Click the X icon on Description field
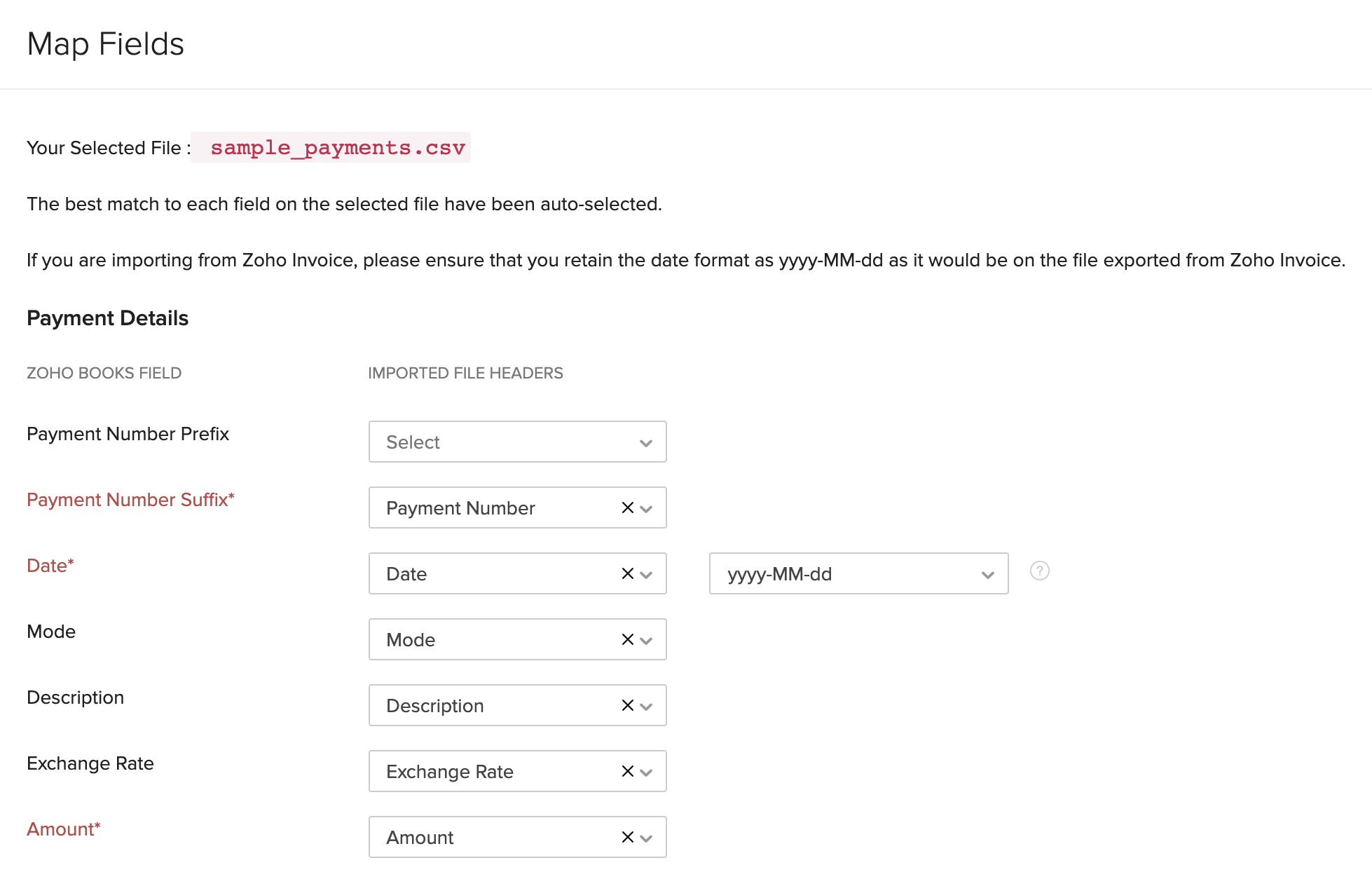Viewport: 1372px width, 872px height. coord(626,705)
